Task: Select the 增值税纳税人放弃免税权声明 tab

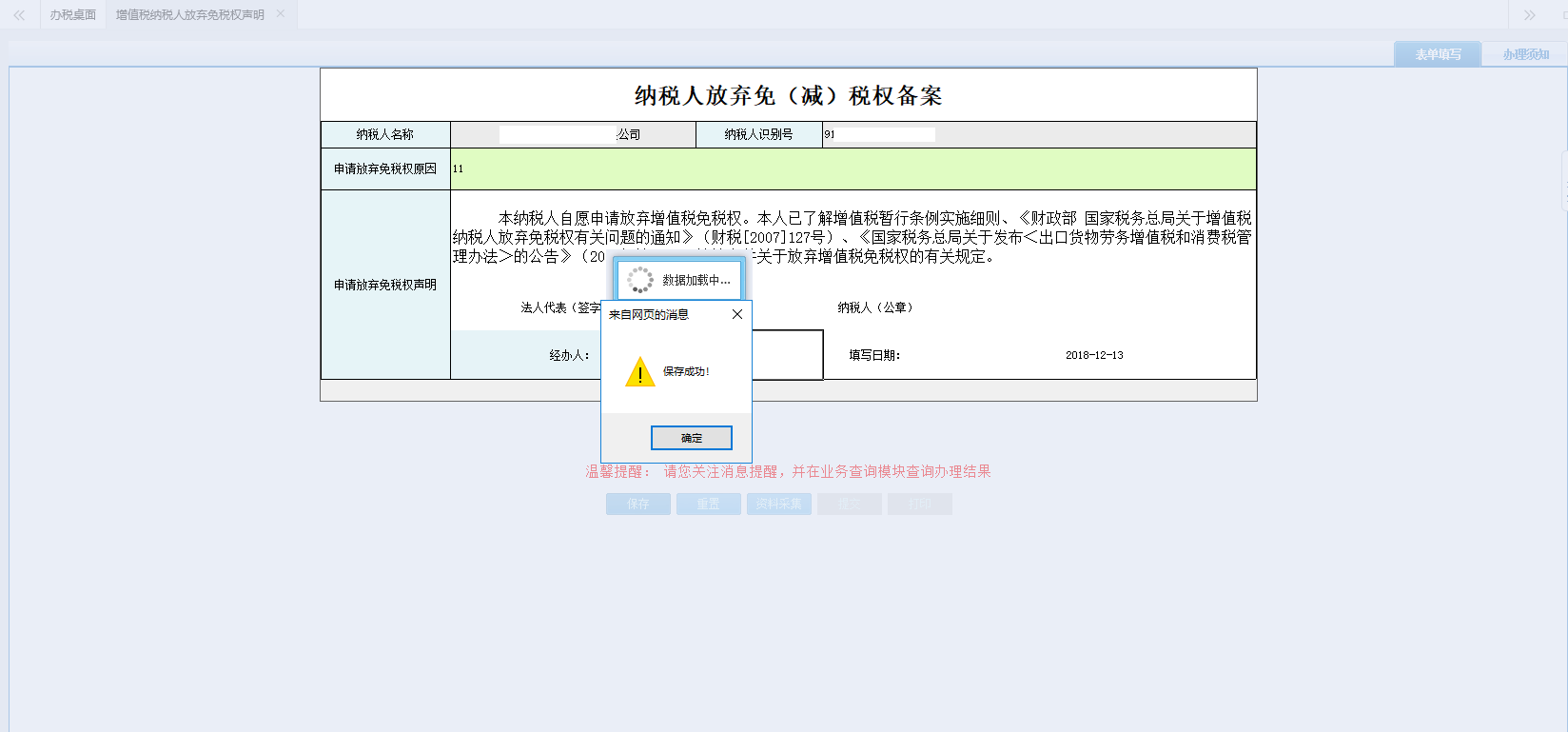Action: pos(190,15)
